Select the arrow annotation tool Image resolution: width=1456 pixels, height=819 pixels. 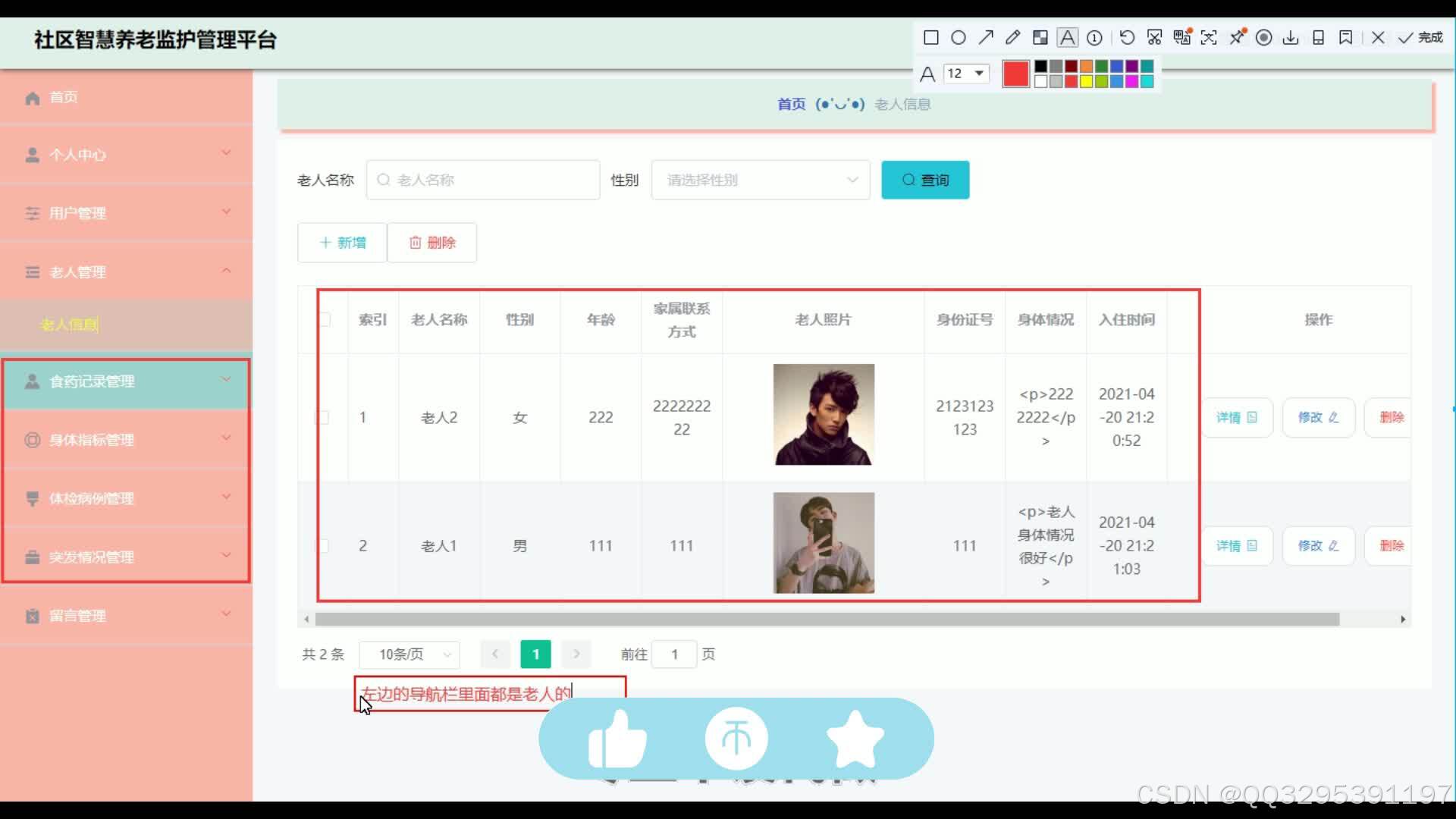[986, 37]
